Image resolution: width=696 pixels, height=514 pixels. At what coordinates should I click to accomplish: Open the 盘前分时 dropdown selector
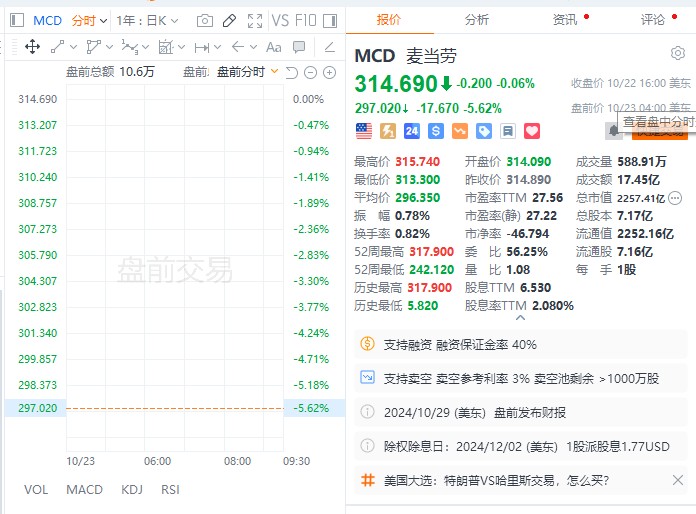[x=248, y=72]
